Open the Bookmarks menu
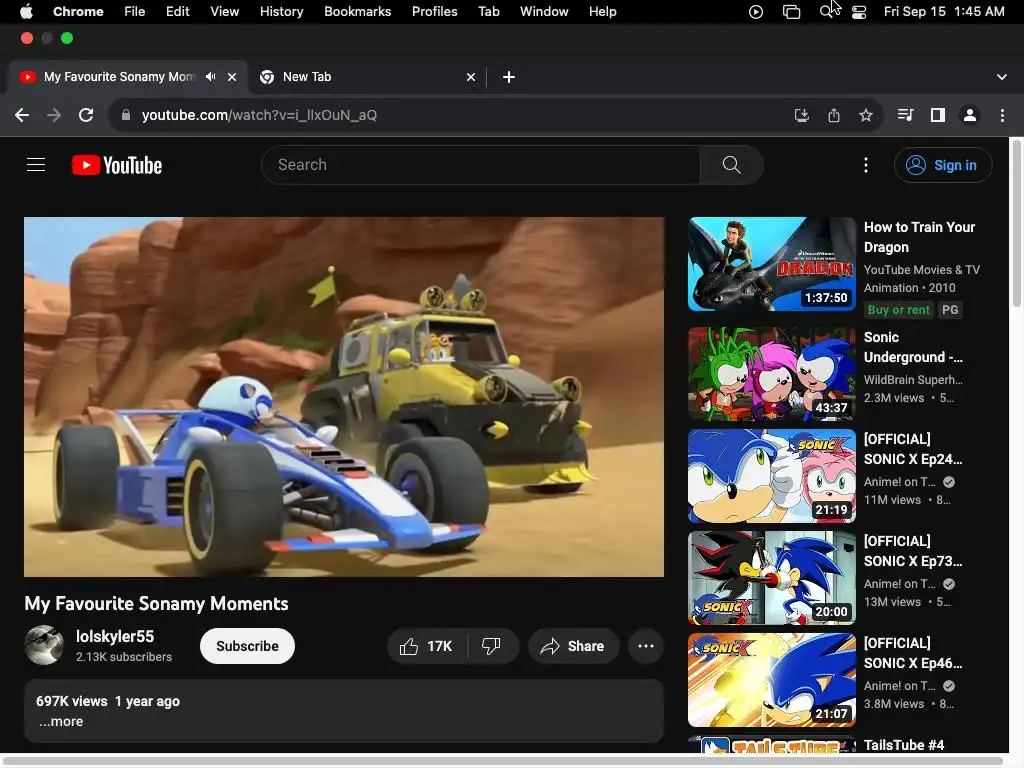Viewport: 1024px width, 768px height. (357, 12)
